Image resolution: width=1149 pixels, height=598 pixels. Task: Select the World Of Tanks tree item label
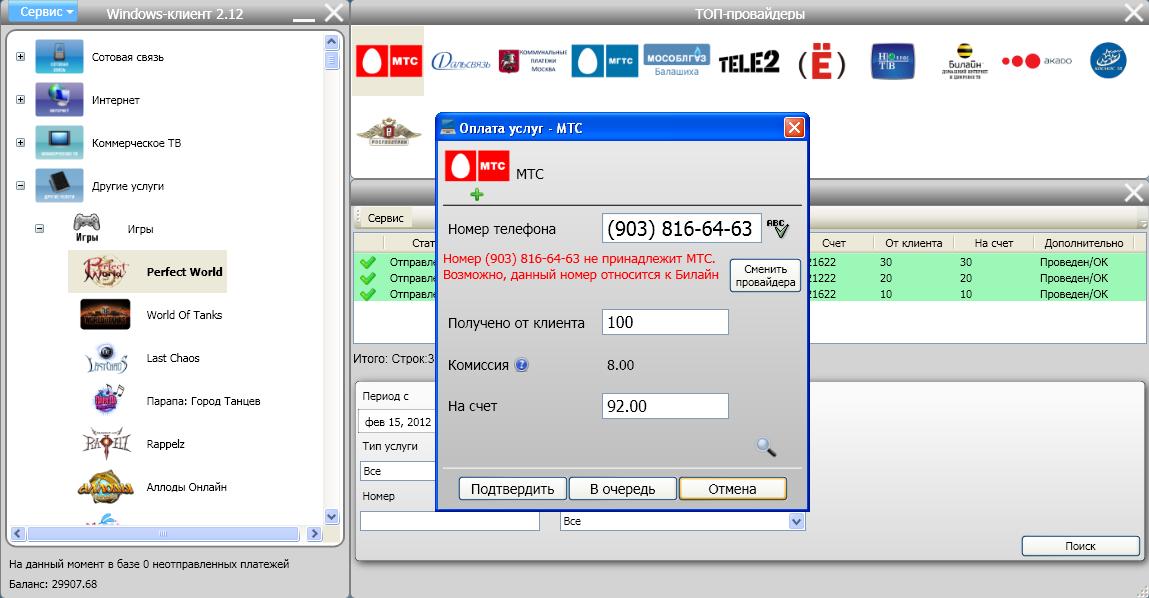point(184,314)
